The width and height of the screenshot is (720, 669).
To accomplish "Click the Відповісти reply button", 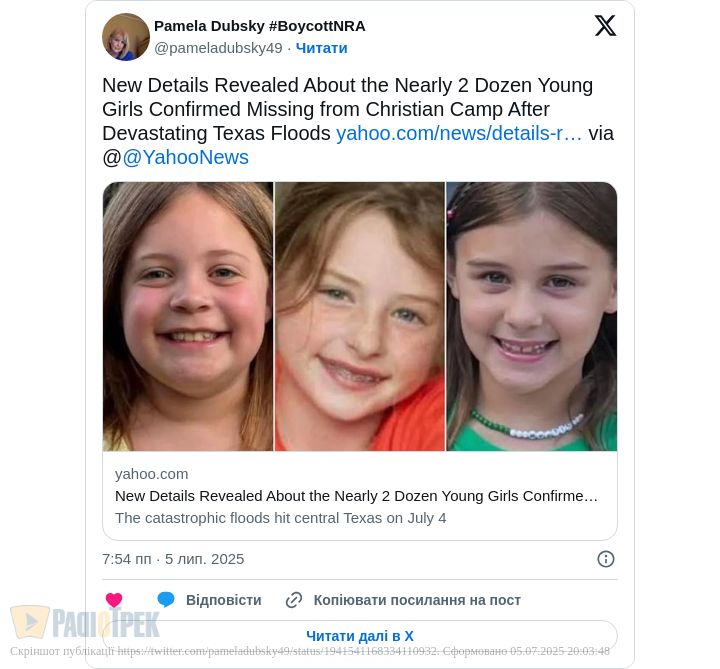I will tap(223, 600).
